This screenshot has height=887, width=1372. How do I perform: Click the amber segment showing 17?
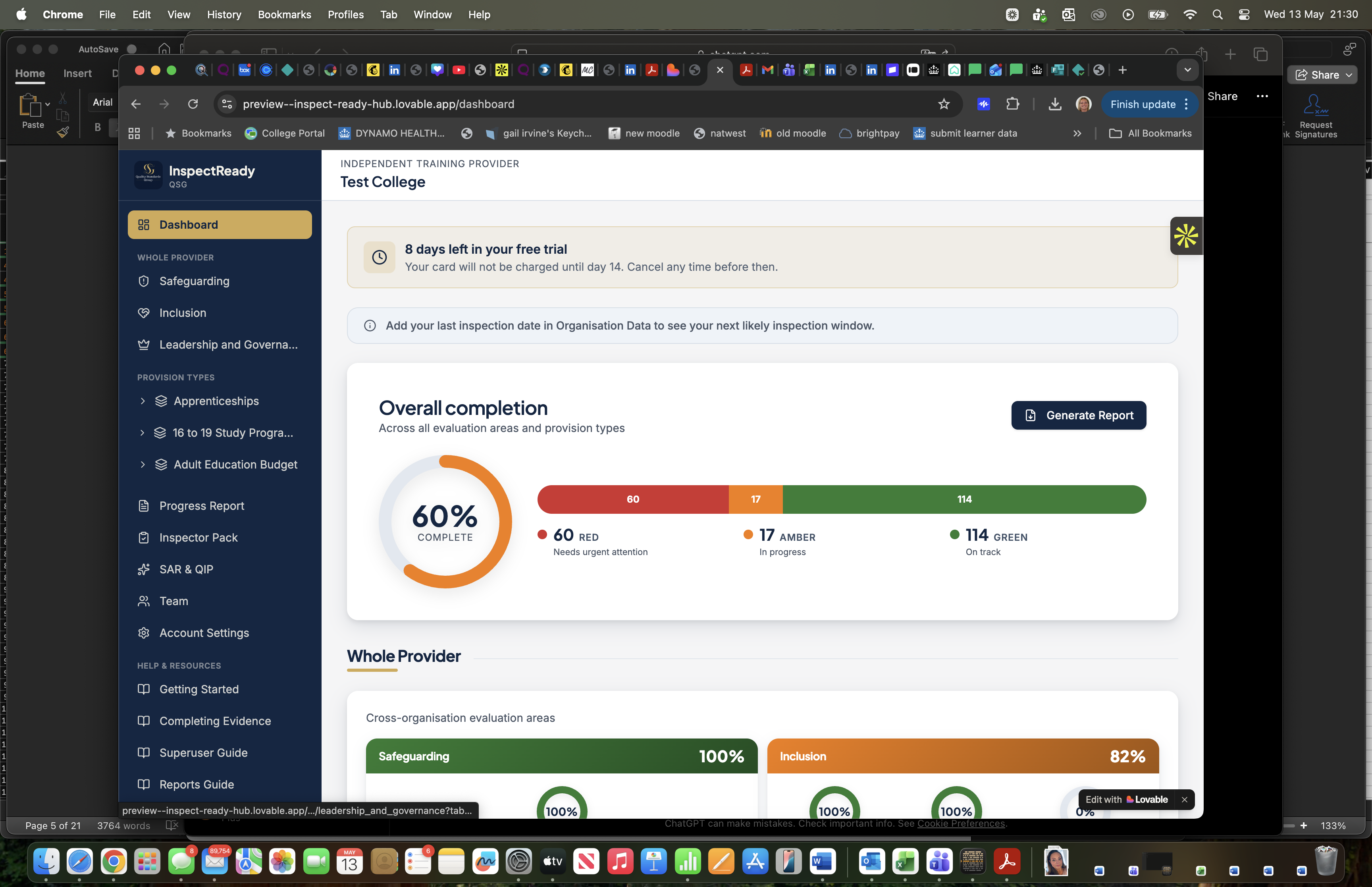coord(755,499)
